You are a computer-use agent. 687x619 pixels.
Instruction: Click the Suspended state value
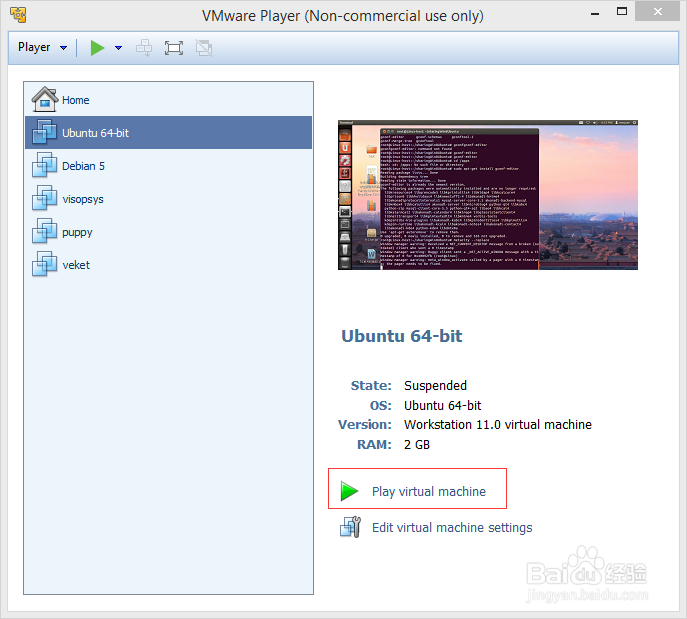point(435,386)
